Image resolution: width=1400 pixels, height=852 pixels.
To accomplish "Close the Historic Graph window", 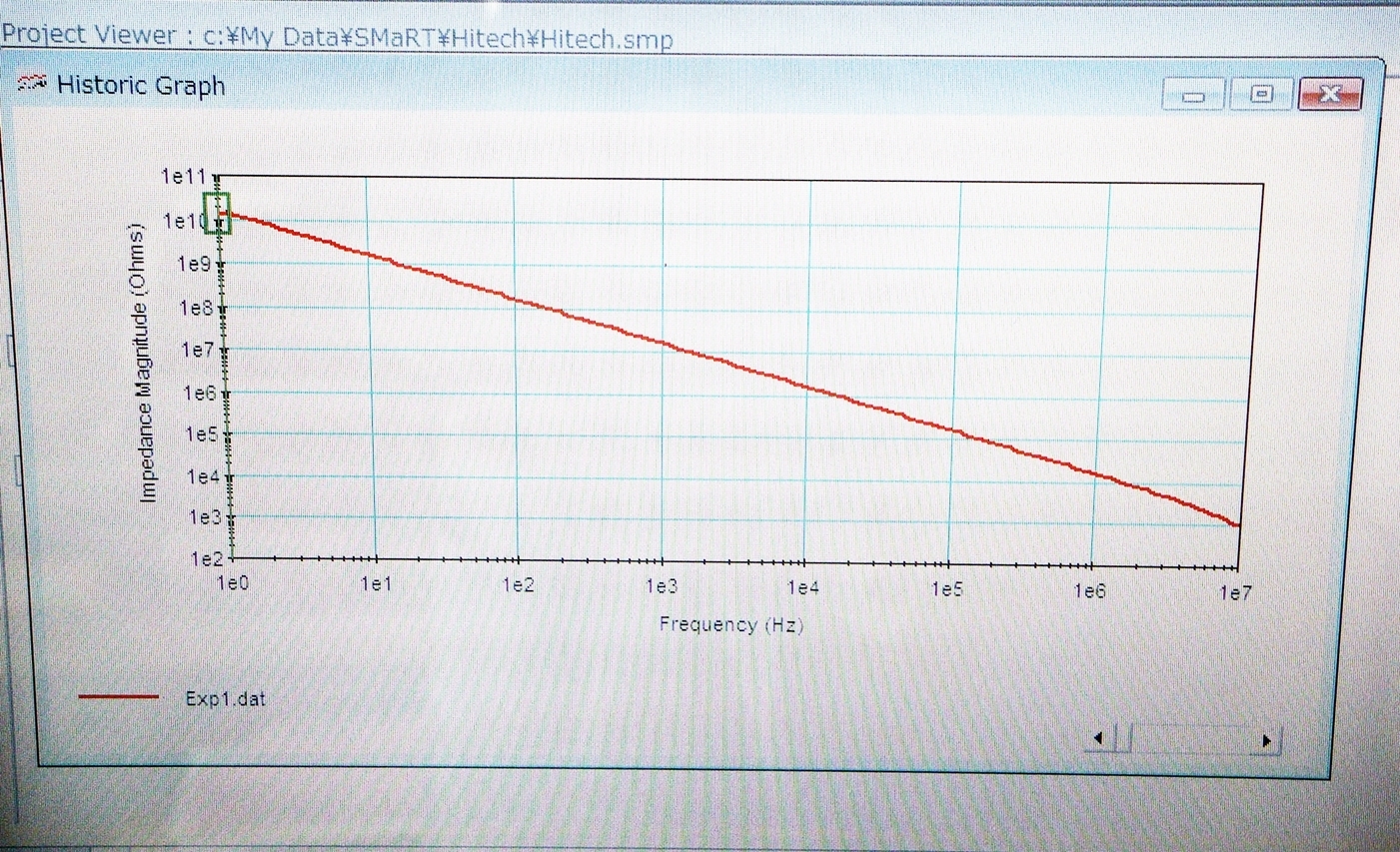I will coord(1330,94).
